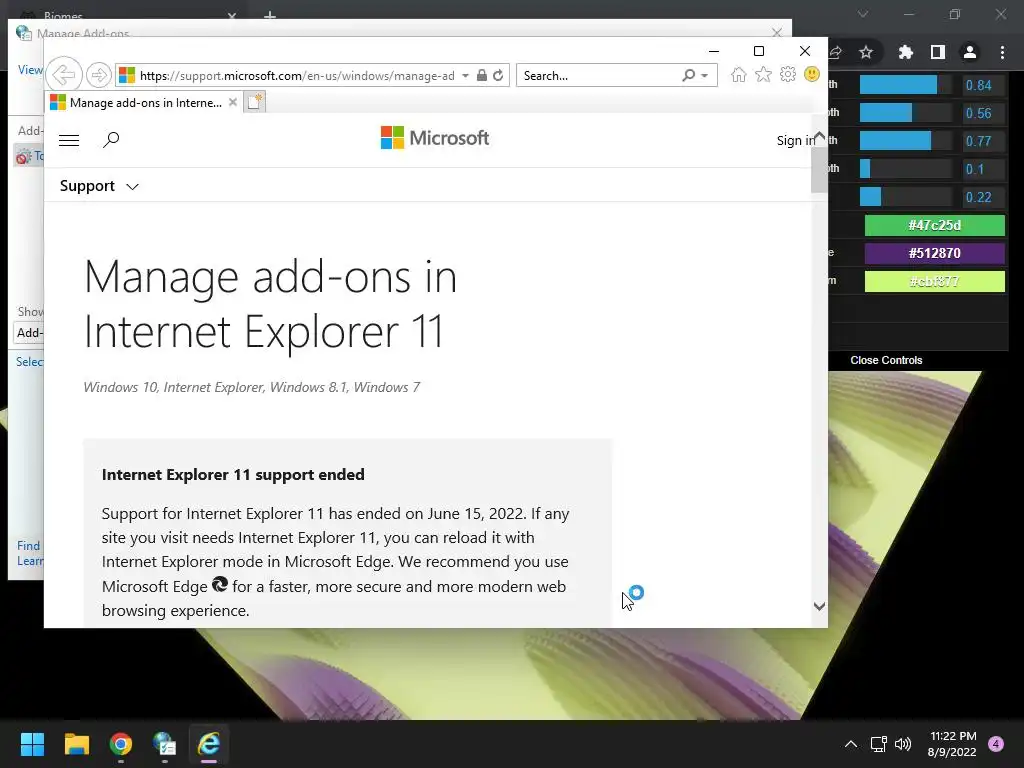
Task: Click the Chrome tab search chevron
Action: (863, 14)
